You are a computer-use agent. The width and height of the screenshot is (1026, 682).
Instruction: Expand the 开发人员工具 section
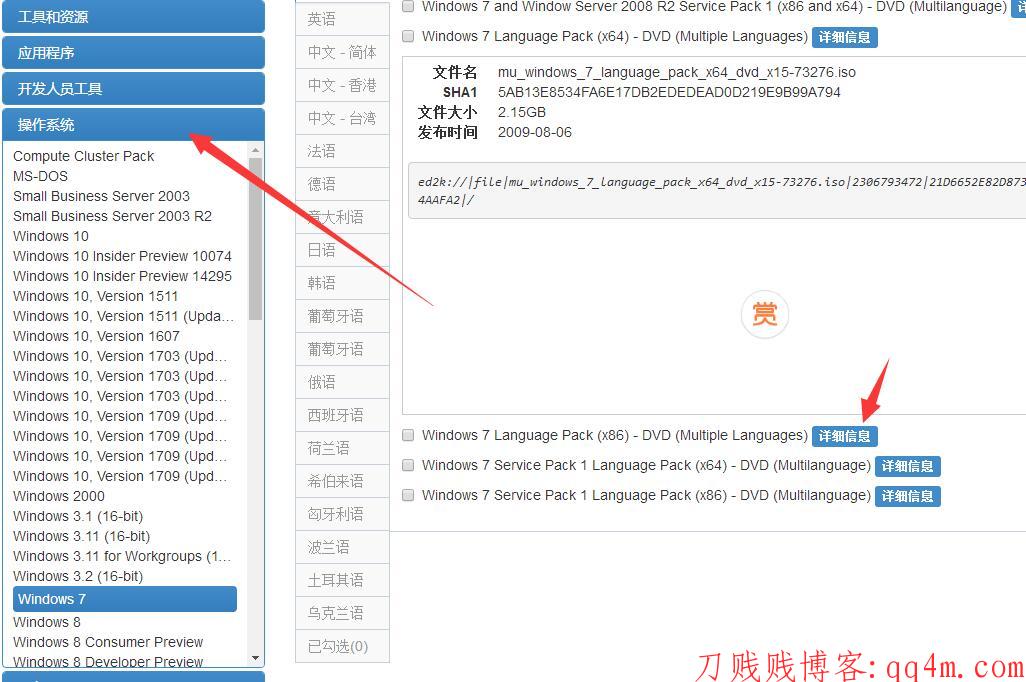[x=133, y=89]
